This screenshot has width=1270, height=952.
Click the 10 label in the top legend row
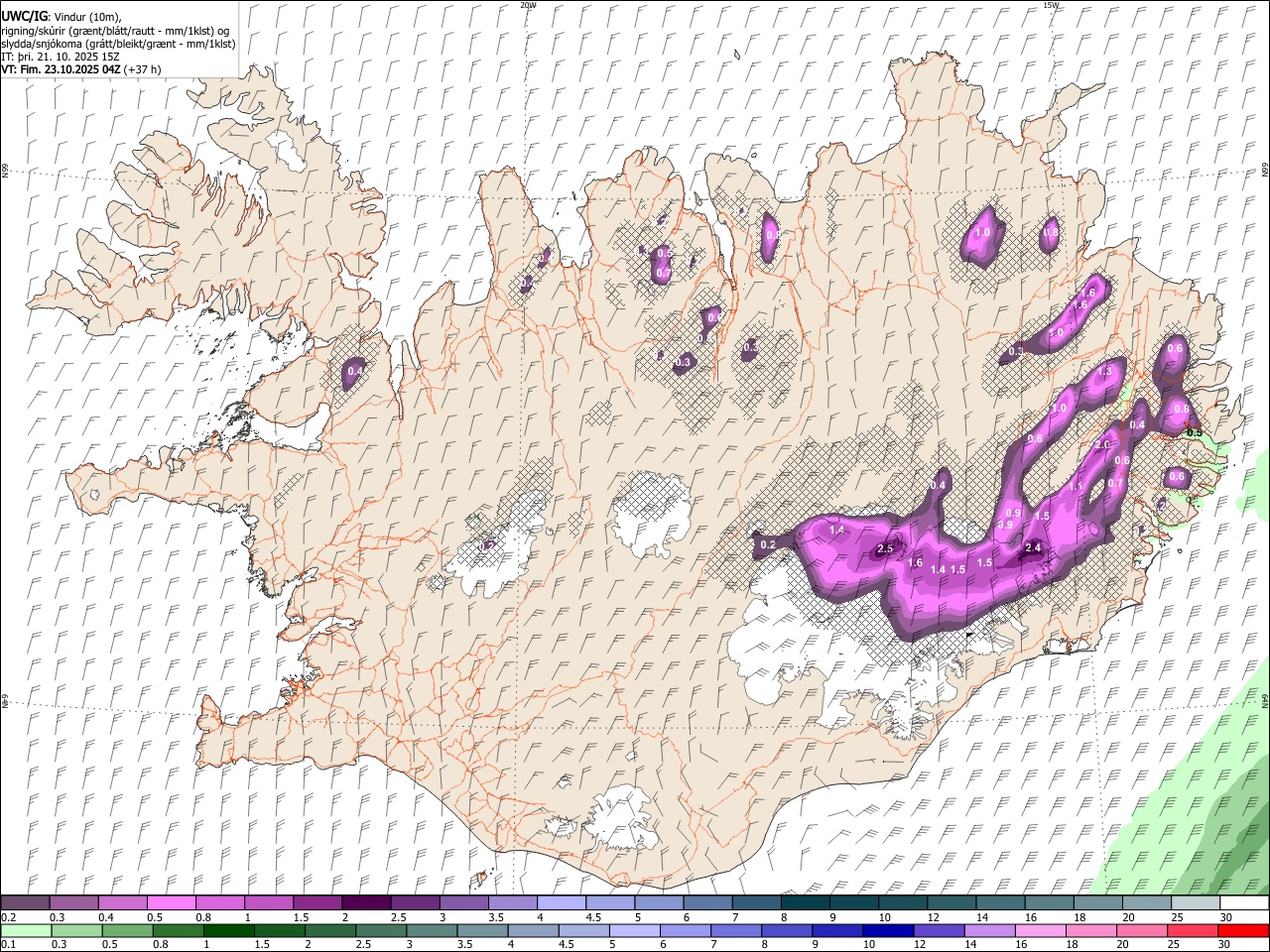tap(884, 917)
